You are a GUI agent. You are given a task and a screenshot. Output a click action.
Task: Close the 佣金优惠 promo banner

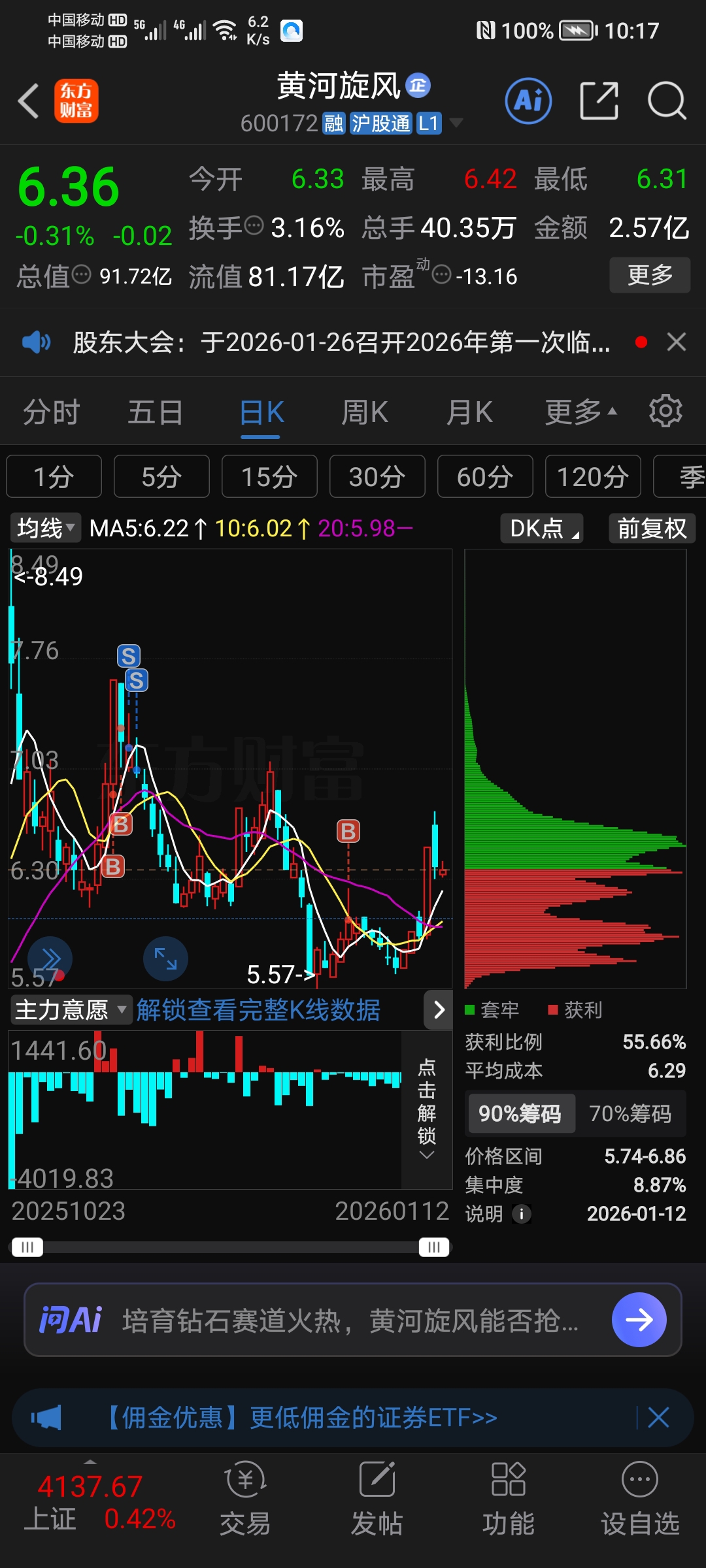pos(658,1418)
